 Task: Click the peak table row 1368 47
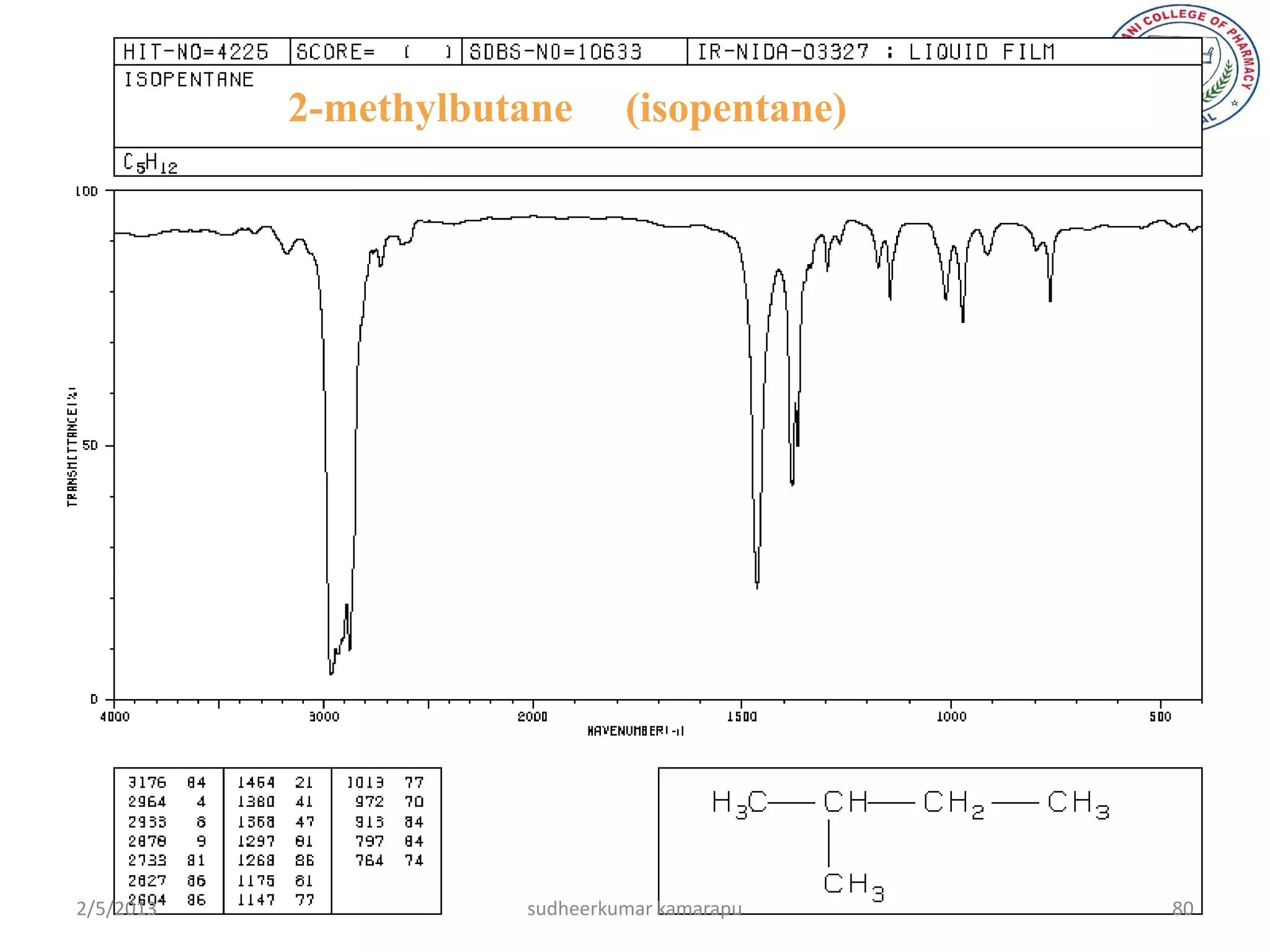point(276,822)
